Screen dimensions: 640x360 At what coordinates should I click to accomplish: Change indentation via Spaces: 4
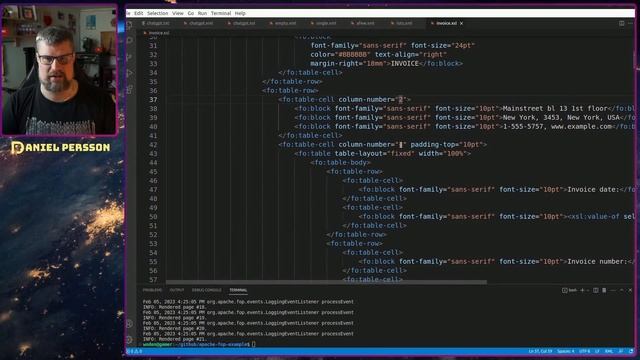pyautogui.click(x=566, y=351)
